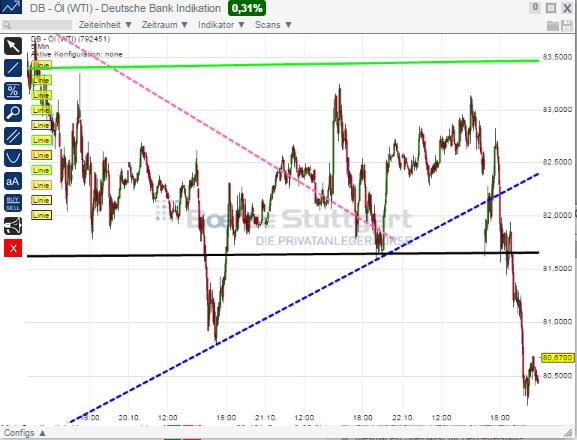Click the 81,0000 price axis label

pyautogui.click(x=557, y=322)
